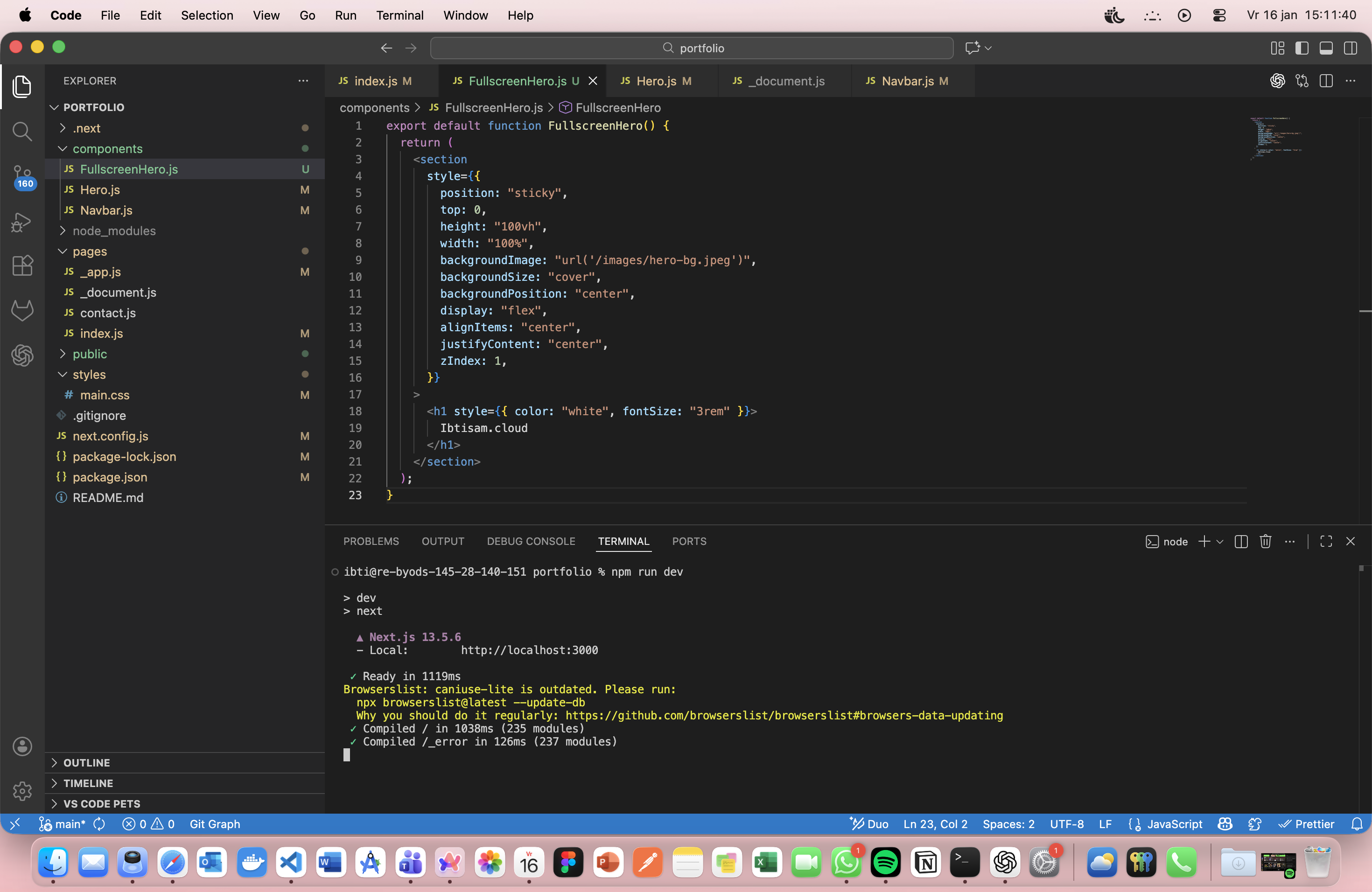This screenshot has width=1372, height=892.
Task: Switch to the Hero.js editor tab
Action: tap(662, 81)
